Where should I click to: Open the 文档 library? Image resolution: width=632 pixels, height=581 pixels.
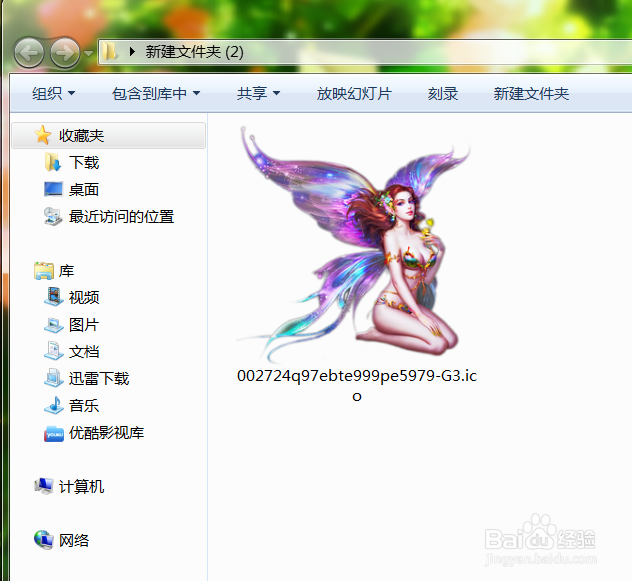pyautogui.click(x=84, y=352)
